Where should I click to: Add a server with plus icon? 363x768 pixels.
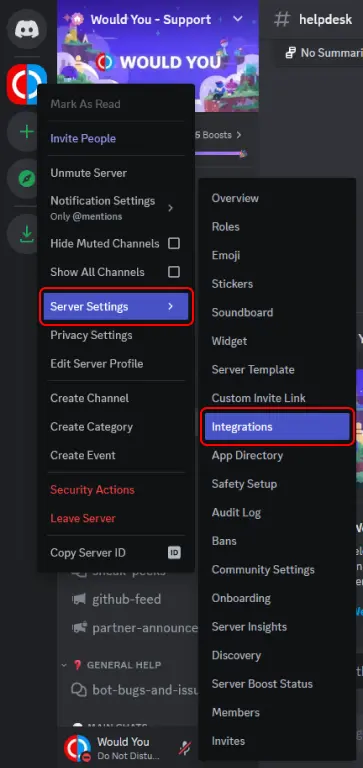pyautogui.click(x=25, y=132)
